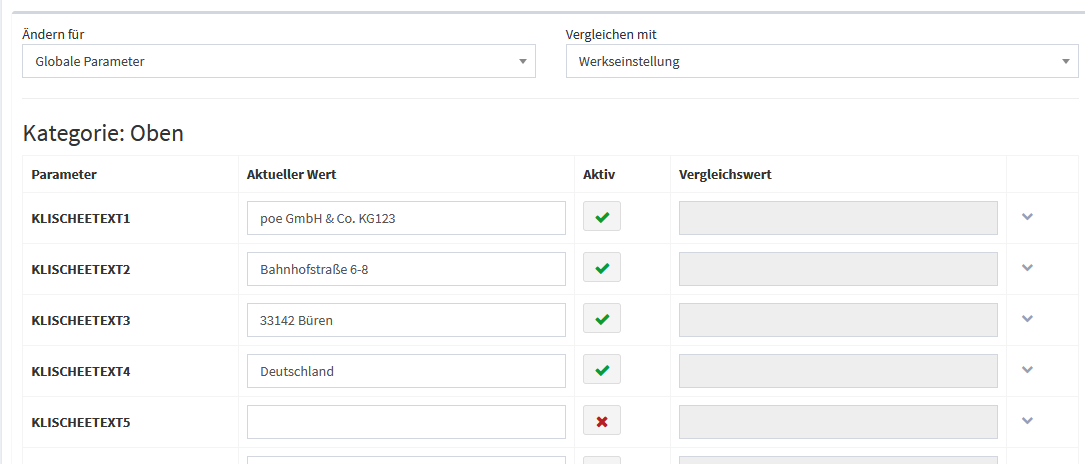Toggle the active checkmark for KLISCHEETEXT2
Screen dimensions: 1085x464
point(602,268)
